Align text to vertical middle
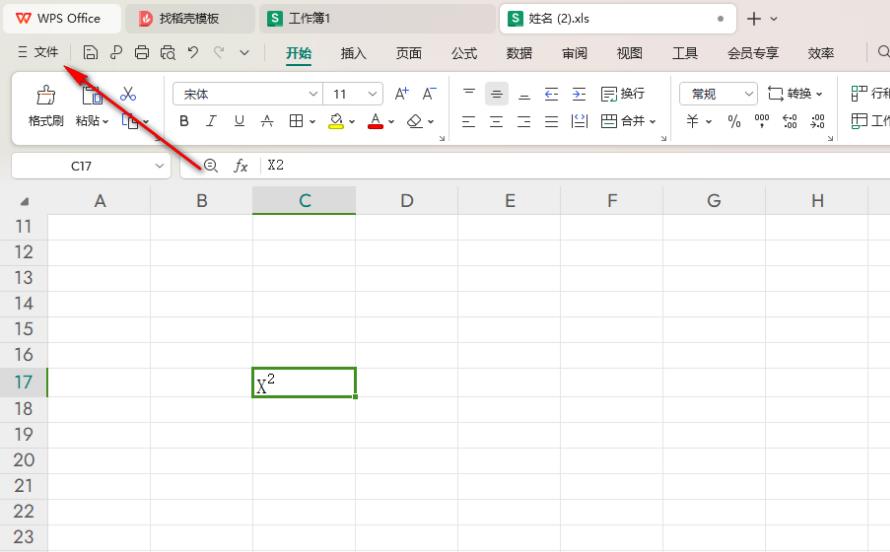This screenshot has height=552, width=890. 497,94
